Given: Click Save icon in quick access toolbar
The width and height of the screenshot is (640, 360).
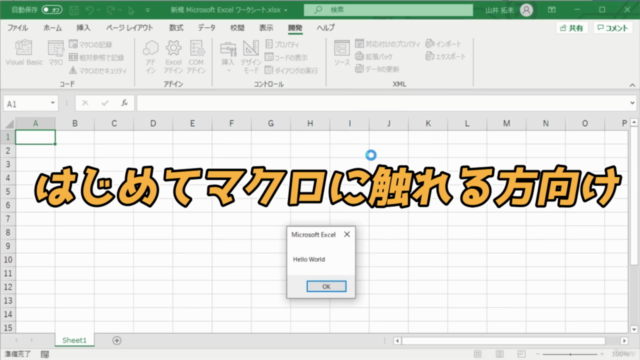Looking at the screenshot, I should click(74, 10).
